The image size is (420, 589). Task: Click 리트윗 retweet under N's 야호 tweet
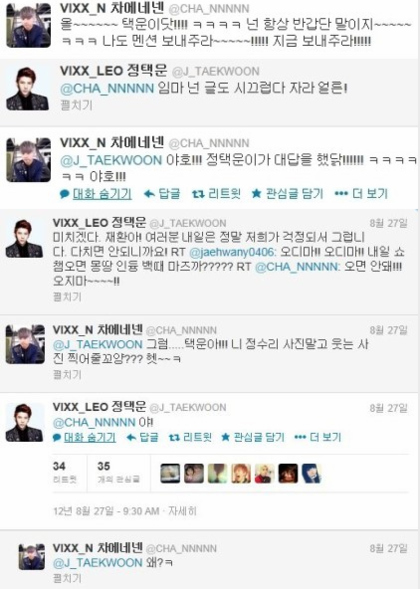click(216, 194)
